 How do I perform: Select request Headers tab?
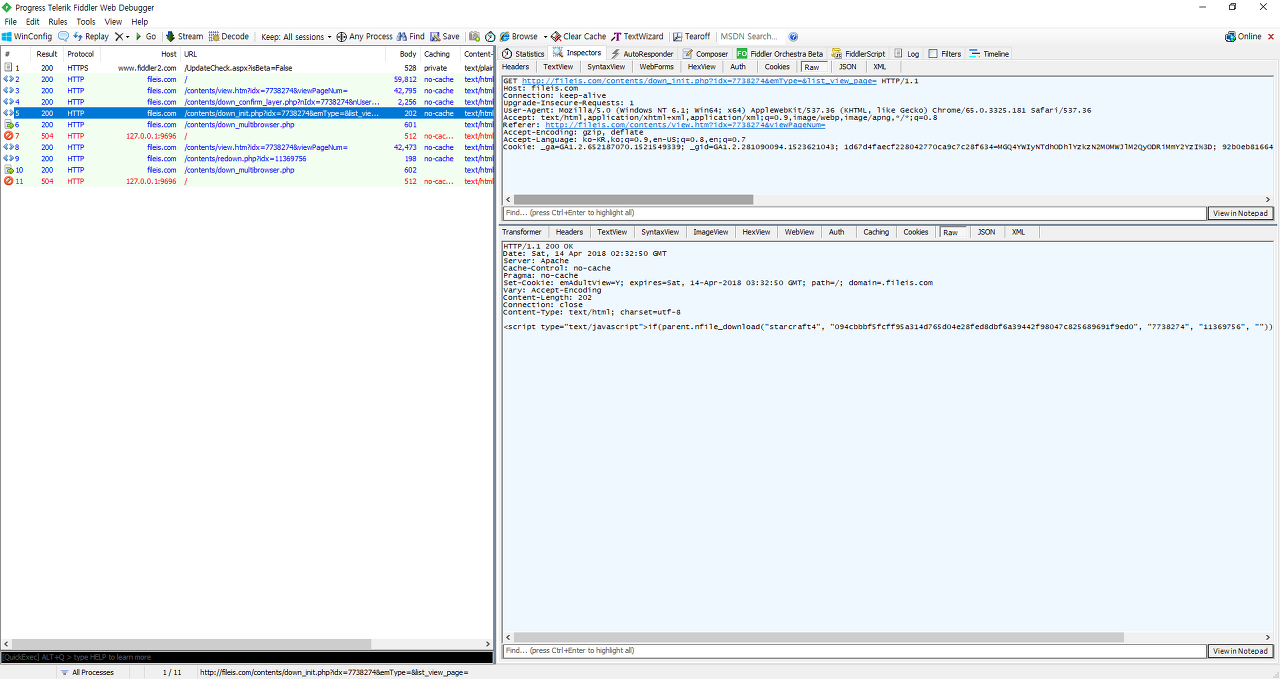pyautogui.click(x=516, y=67)
